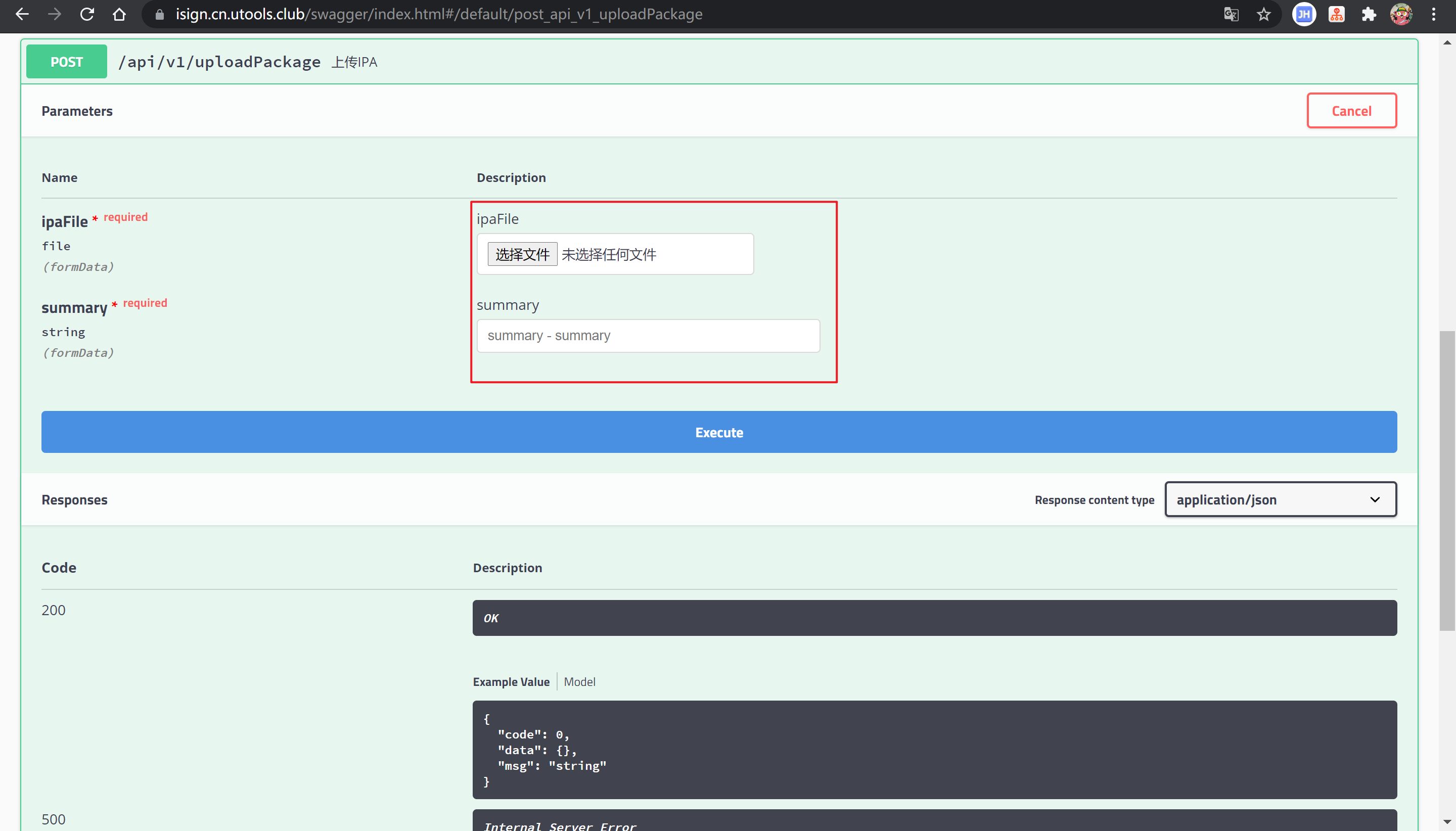
Task: Click the Responses section heading
Action: tap(74, 499)
